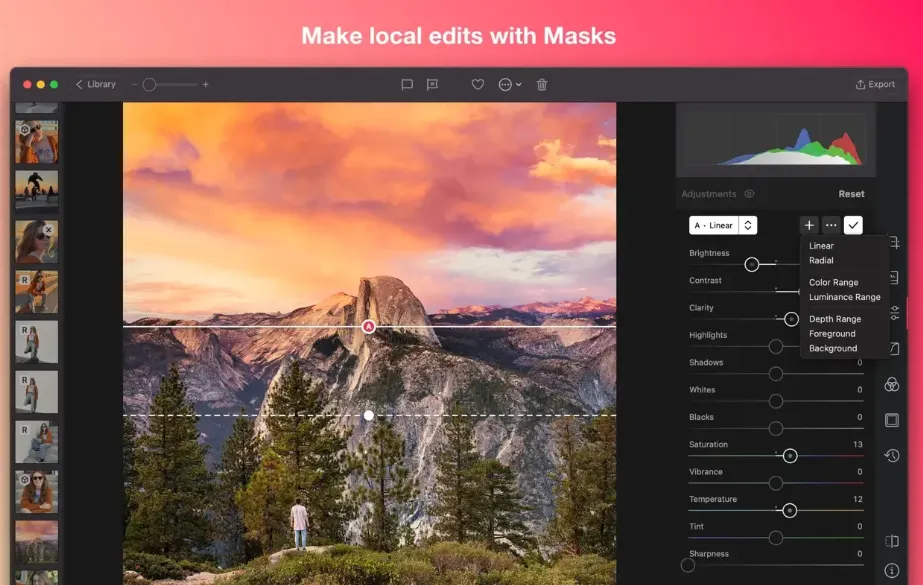Click the Reset button
This screenshot has width=923, height=585.
851,194
